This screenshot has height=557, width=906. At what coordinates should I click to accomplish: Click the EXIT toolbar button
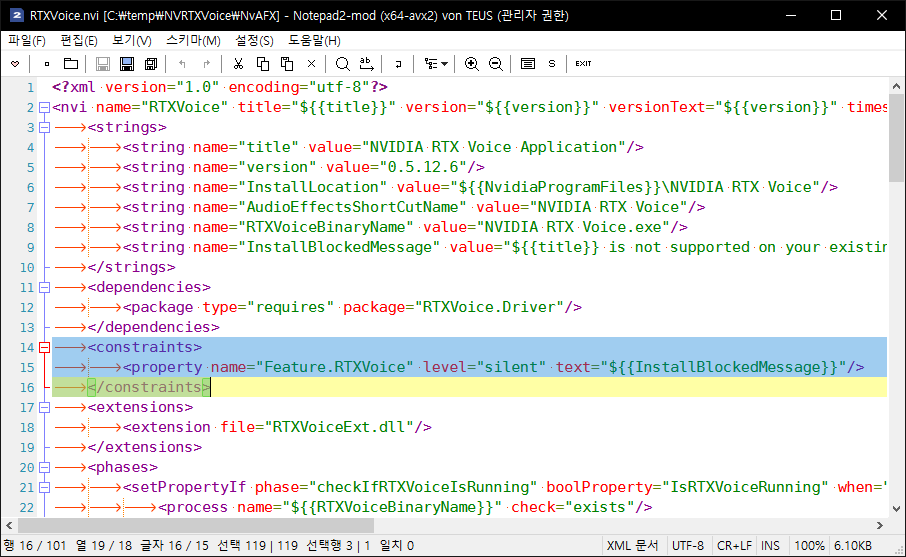[x=583, y=64]
